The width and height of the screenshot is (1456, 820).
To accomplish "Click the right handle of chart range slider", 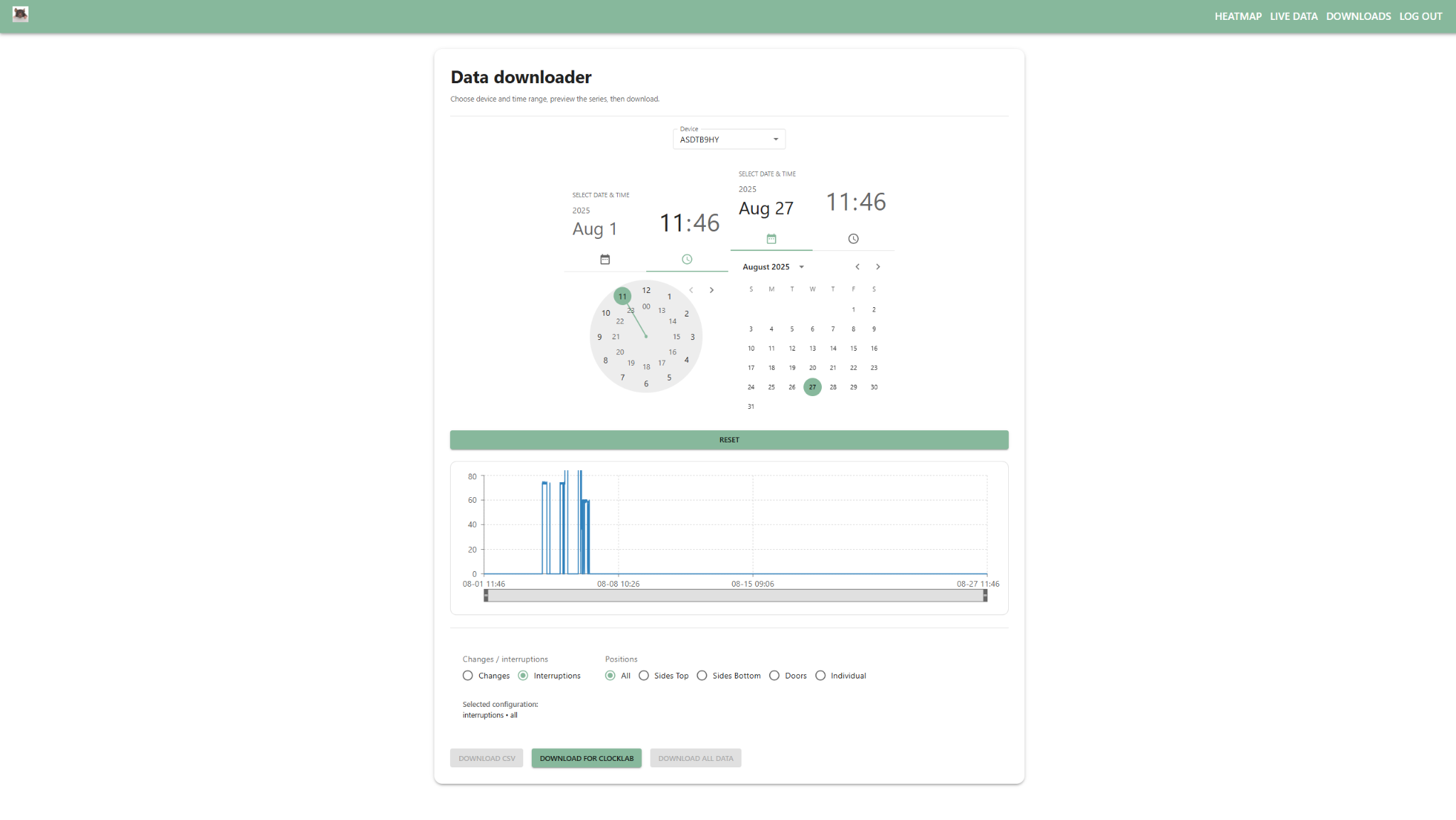I will pyautogui.click(x=985, y=596).
